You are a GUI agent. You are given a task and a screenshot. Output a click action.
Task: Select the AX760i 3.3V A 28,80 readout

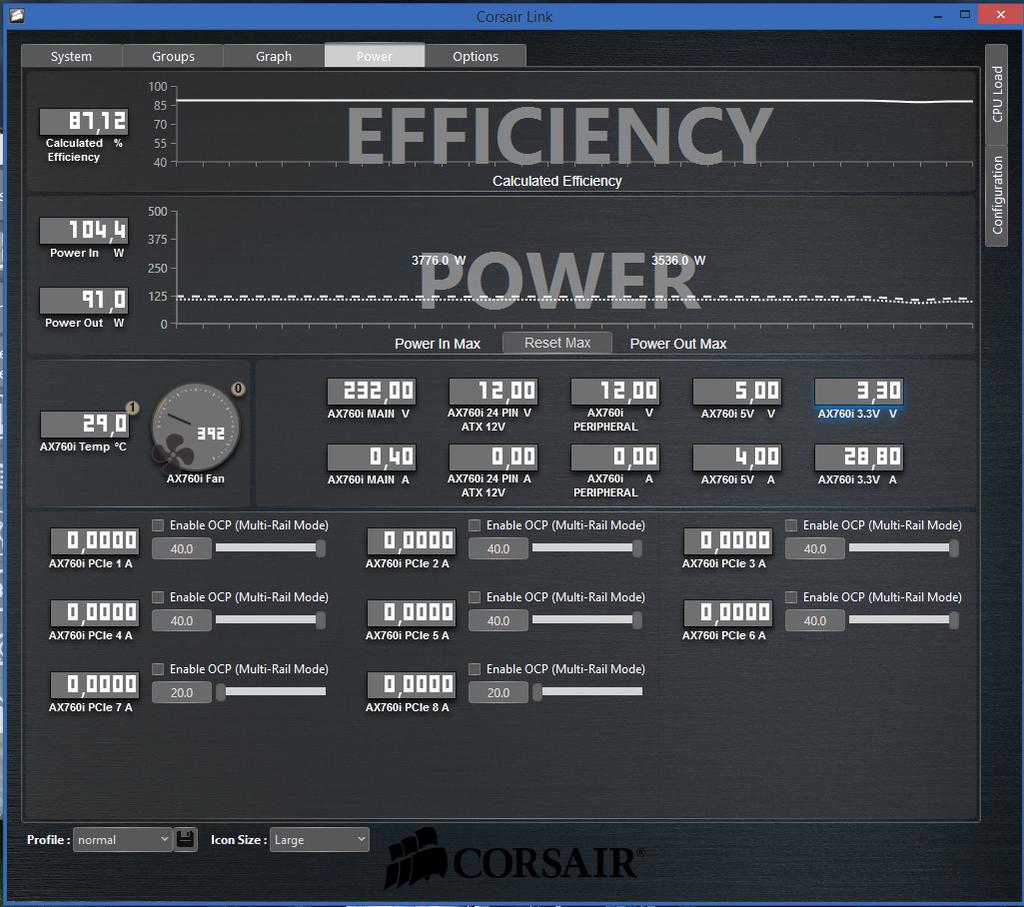click(x=859, y=457)
